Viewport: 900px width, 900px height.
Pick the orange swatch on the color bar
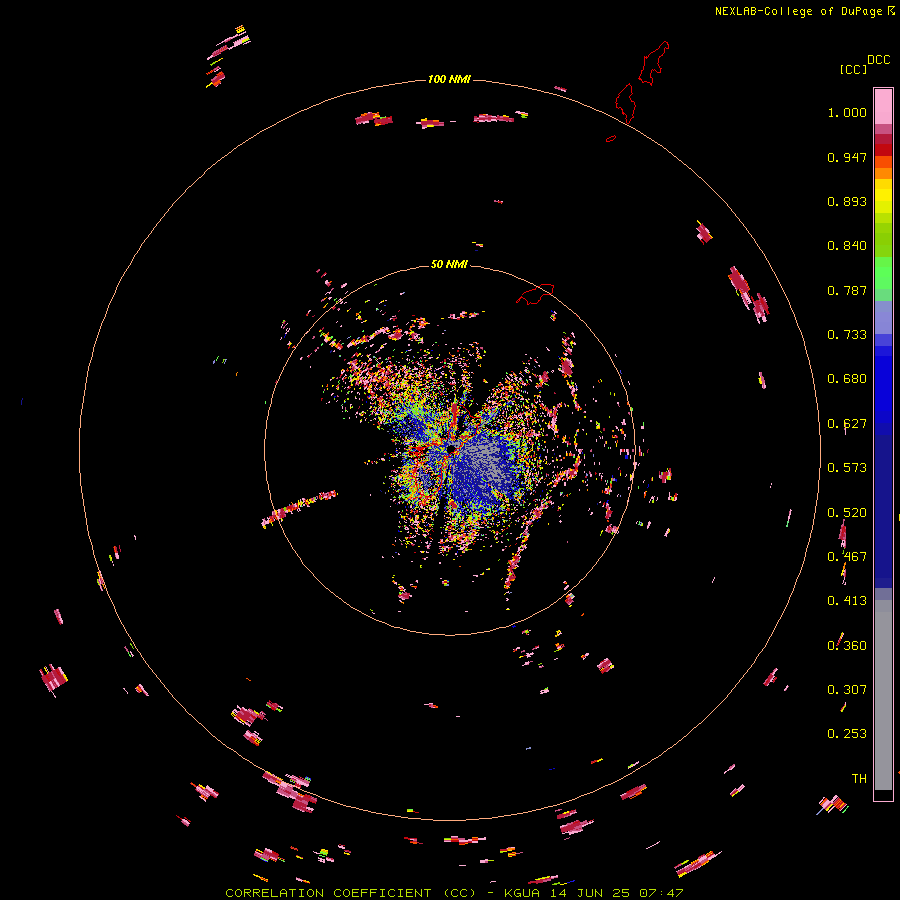[x=883, y=173]
